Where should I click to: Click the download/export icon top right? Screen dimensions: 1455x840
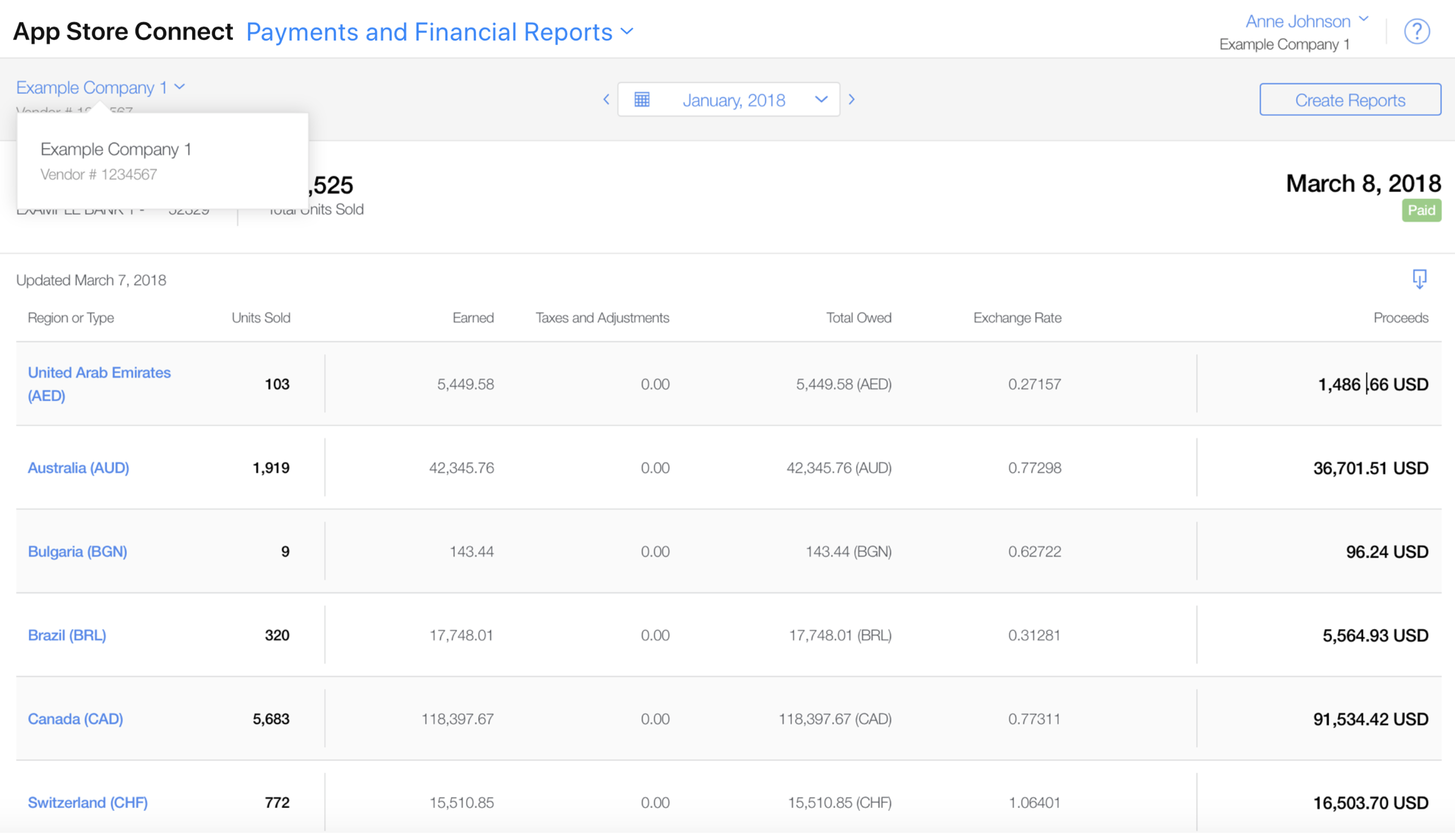click(x=1420, y=279)
